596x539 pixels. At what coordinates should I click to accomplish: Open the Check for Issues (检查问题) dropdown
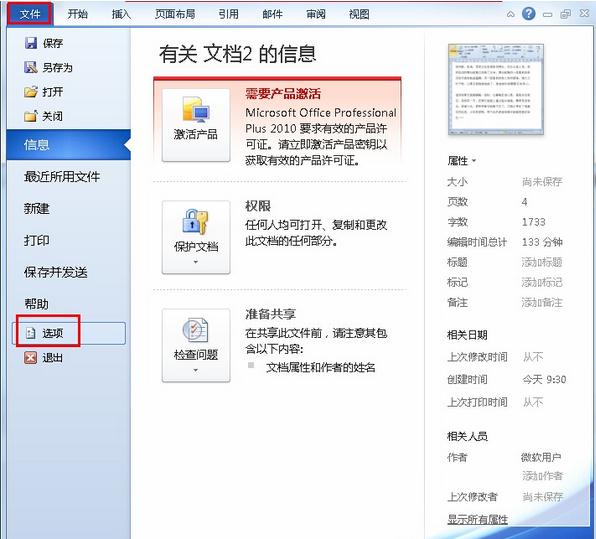point(196,345)
